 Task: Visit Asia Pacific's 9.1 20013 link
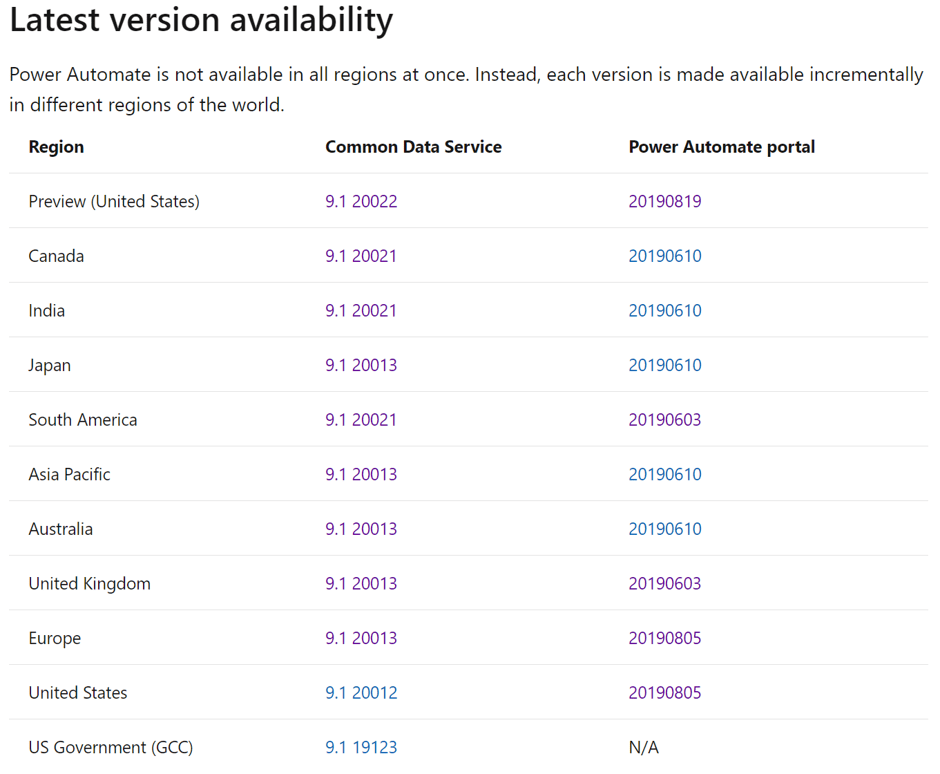361,474
